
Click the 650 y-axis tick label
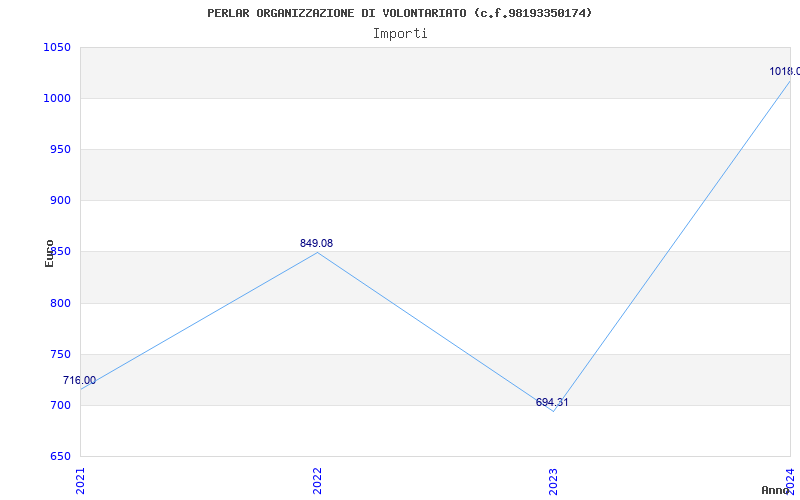60,456
